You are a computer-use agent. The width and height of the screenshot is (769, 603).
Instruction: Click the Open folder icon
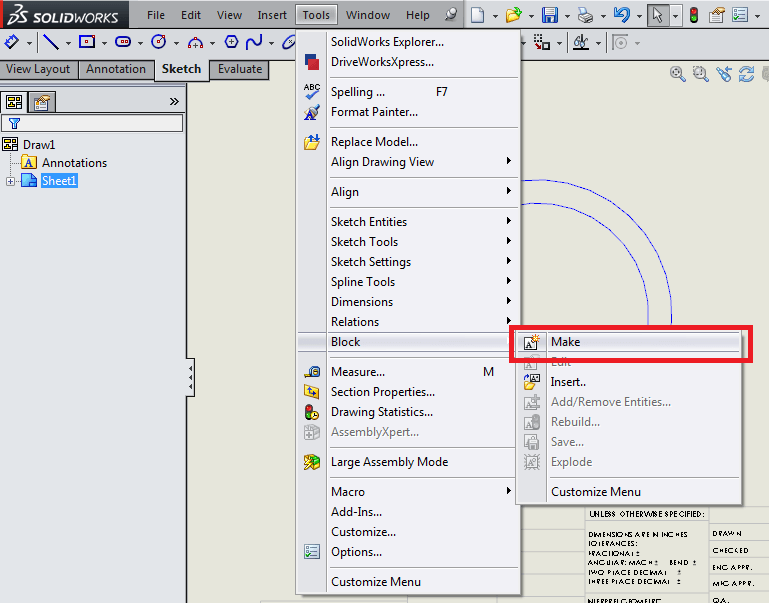pyautogui.click(x=513, y=15)
